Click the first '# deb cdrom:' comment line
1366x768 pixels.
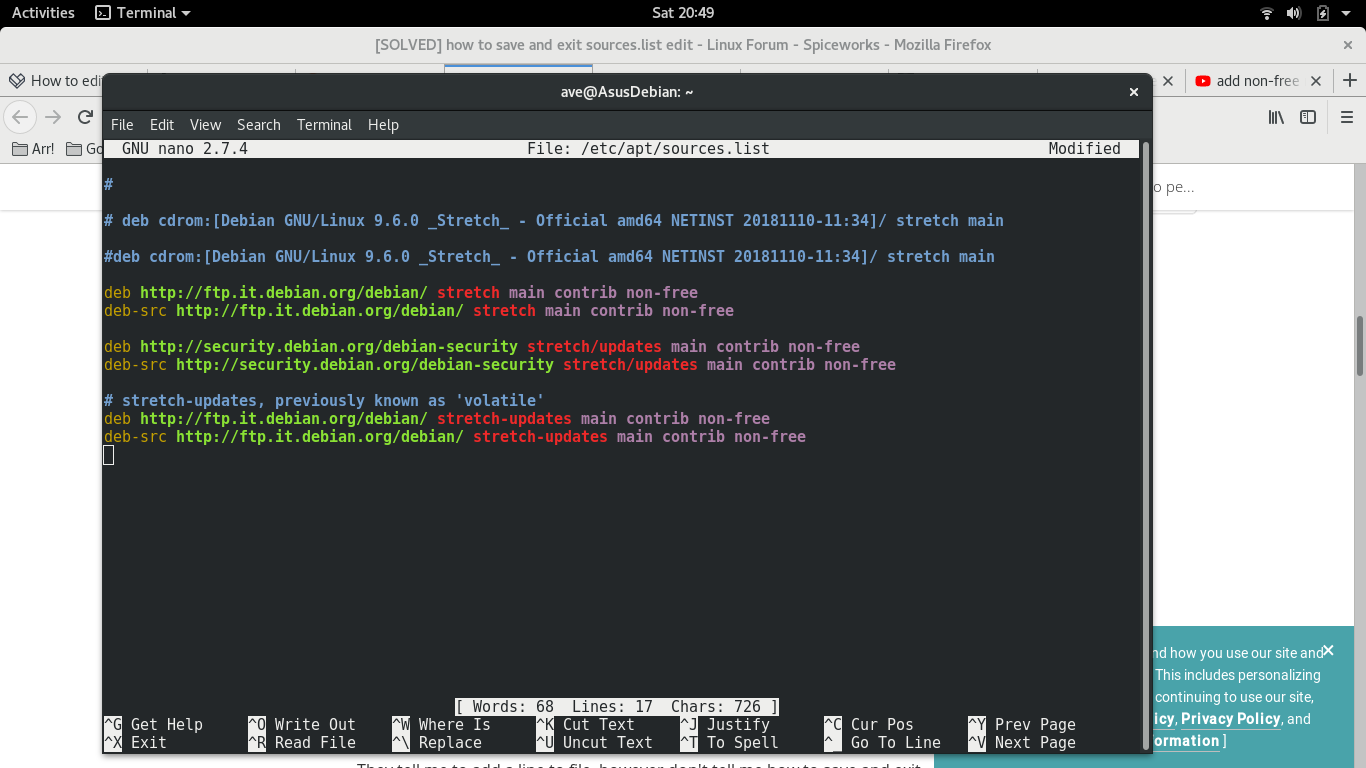554,220
